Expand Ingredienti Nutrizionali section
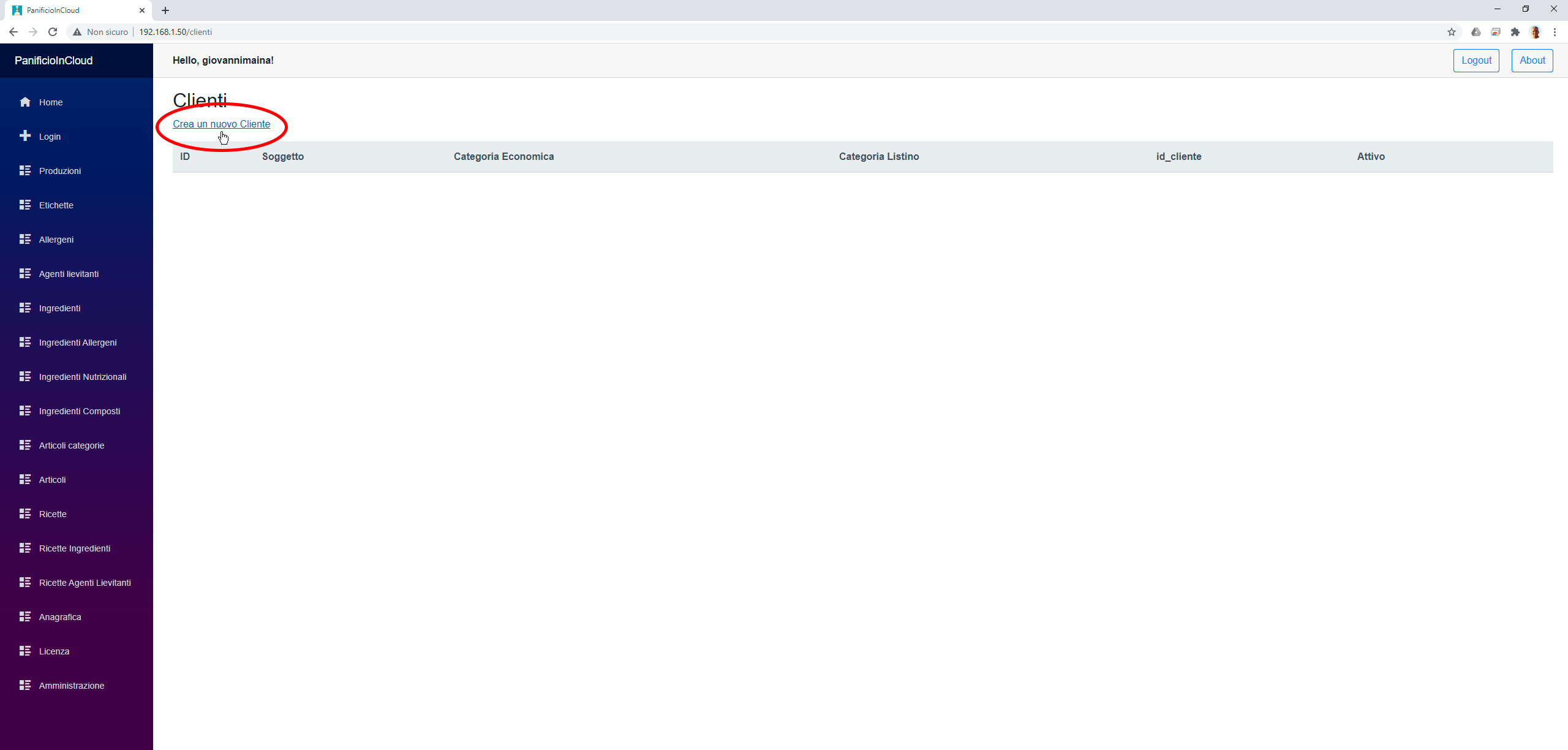 click(82, 377)
